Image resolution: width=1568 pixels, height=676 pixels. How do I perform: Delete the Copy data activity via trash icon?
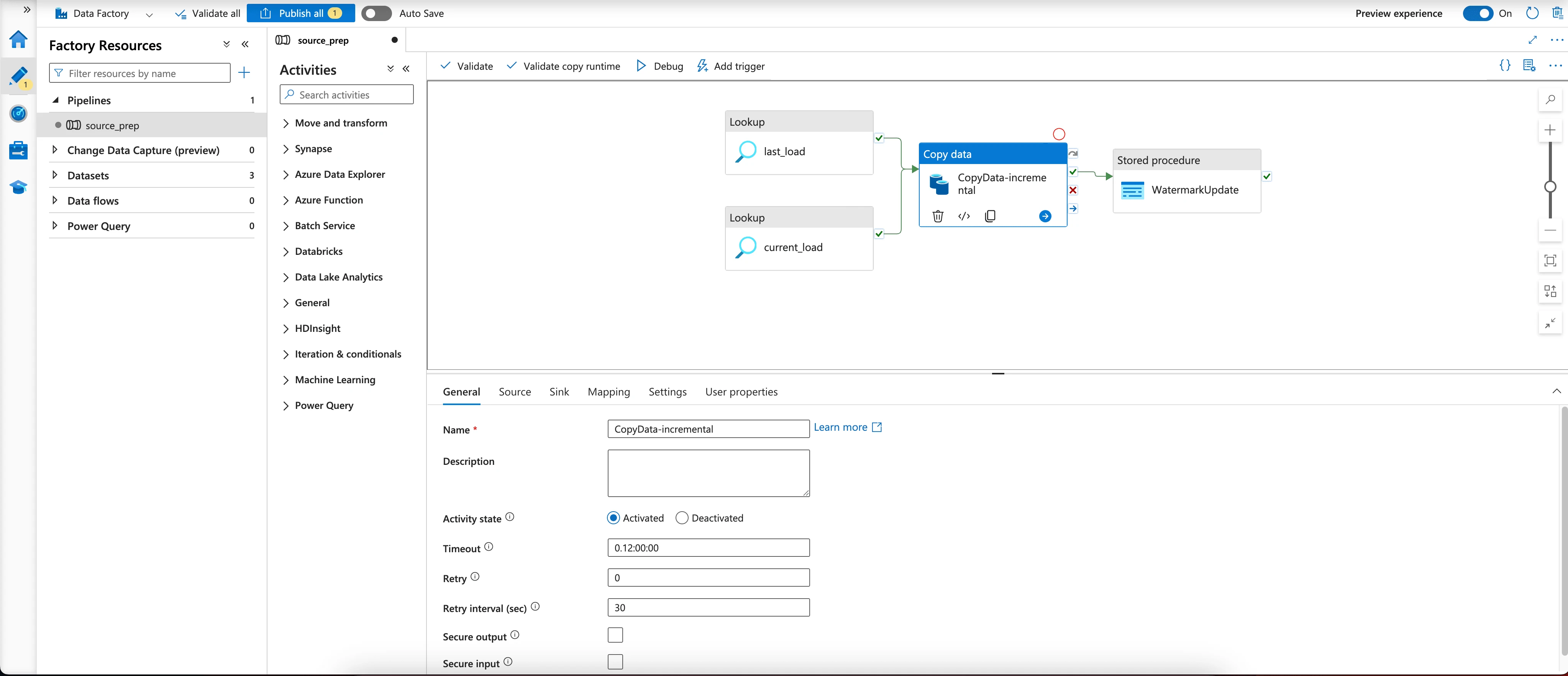tap(937, 216)
